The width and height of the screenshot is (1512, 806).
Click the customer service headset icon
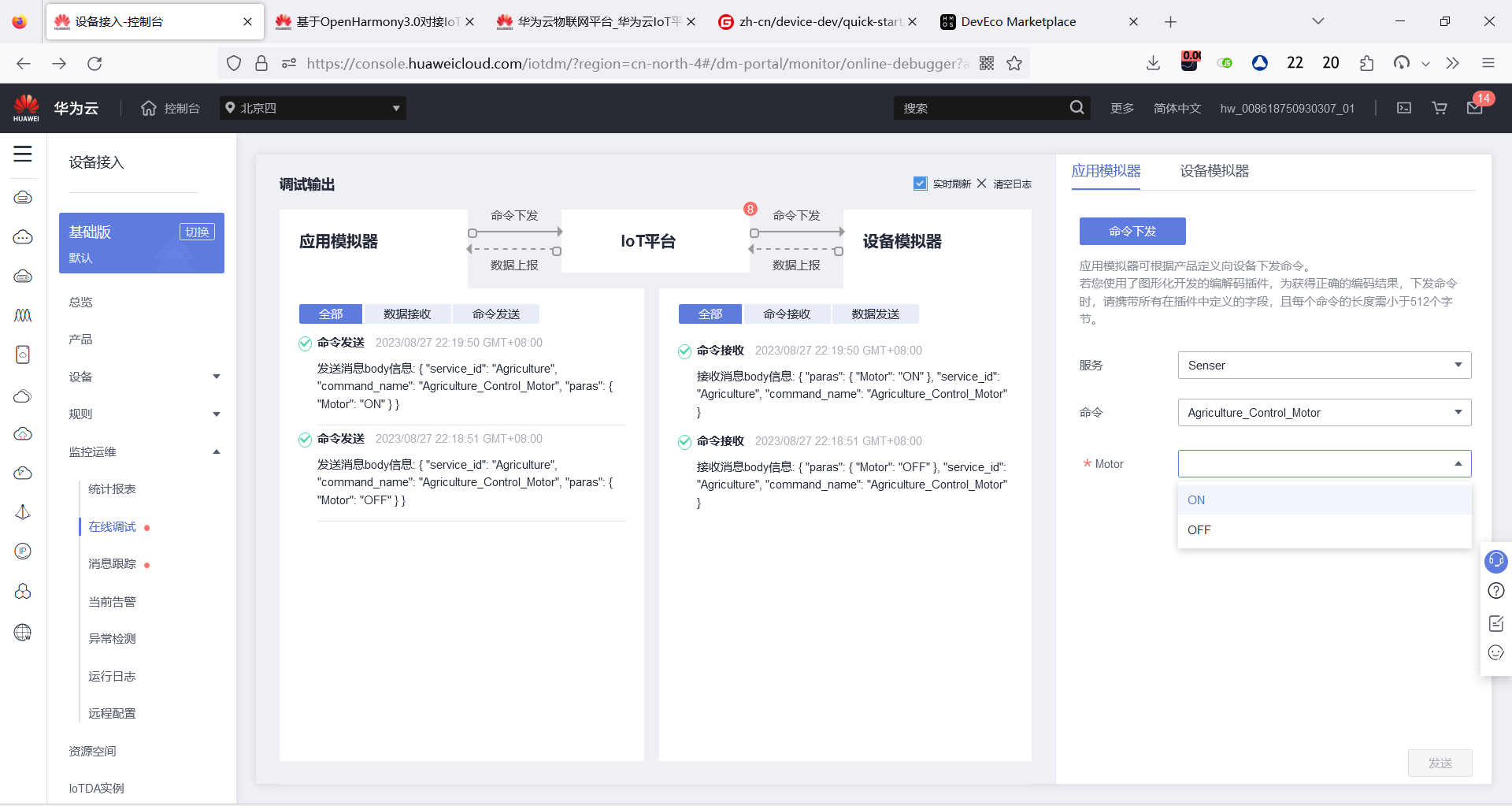pyautogui.click(x=1495, y=561)
